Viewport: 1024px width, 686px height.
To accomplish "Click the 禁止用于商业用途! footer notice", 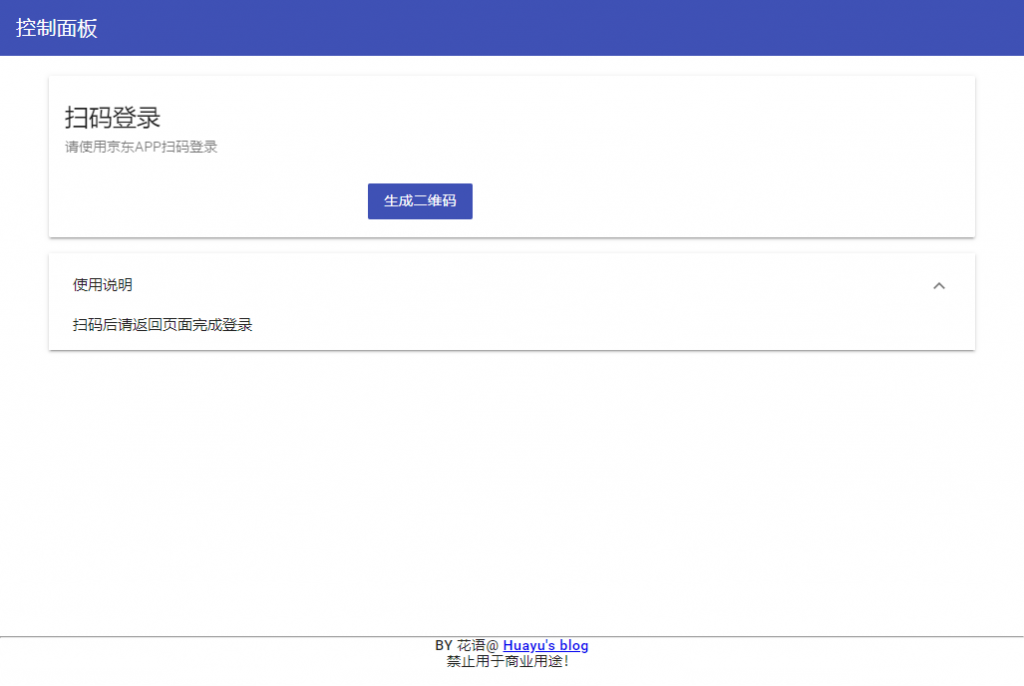I will (x=508, y=661).
